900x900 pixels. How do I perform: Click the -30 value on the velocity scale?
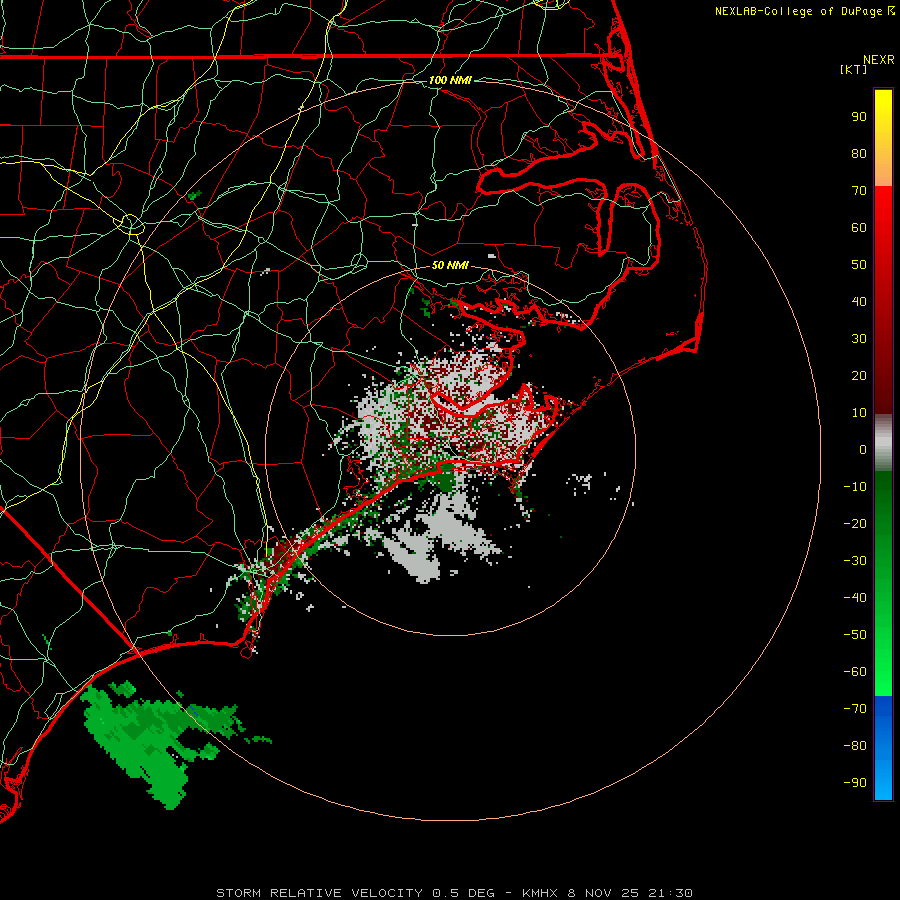(855, 561)
